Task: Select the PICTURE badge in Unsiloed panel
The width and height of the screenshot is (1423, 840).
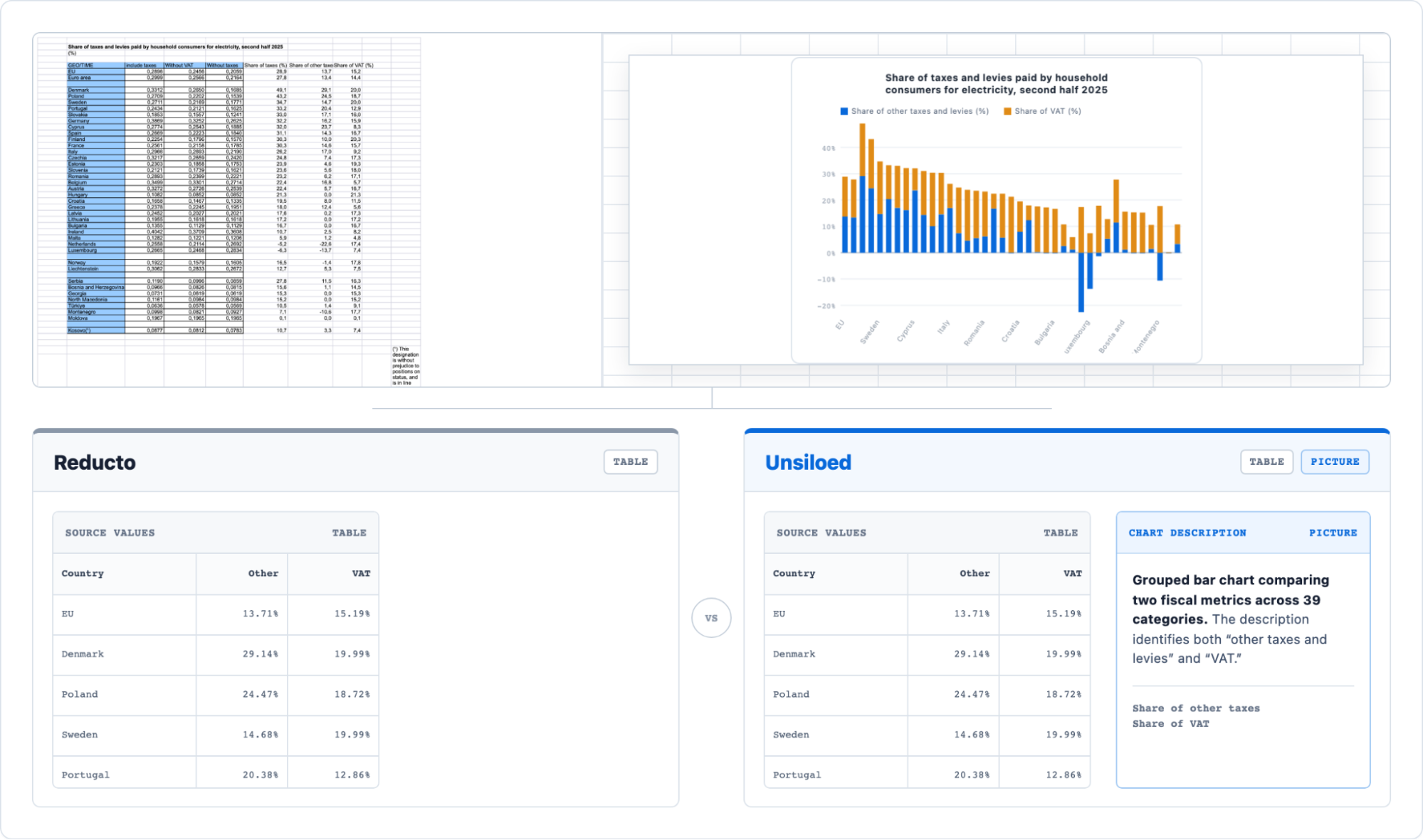Action: [1335, 462]
